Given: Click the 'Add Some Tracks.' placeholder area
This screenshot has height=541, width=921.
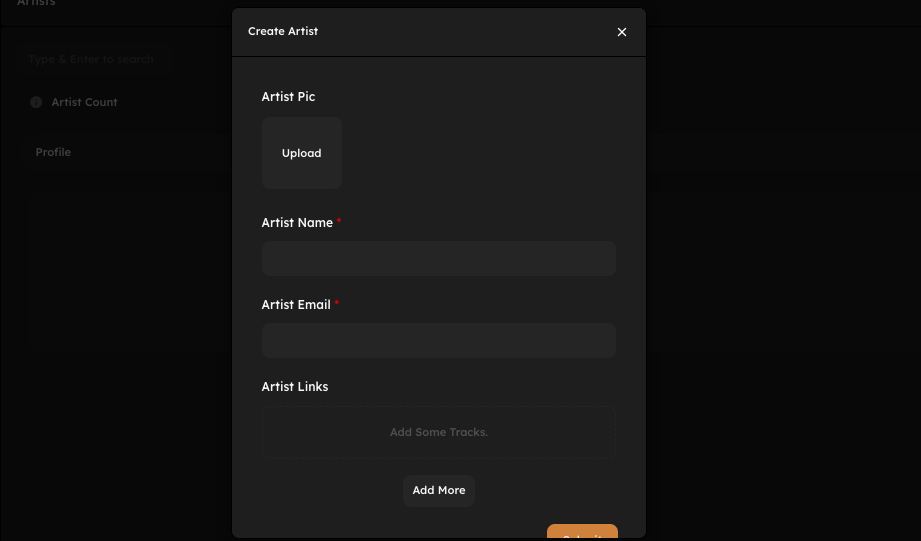Looking at the screenshot, I should 438,432.
